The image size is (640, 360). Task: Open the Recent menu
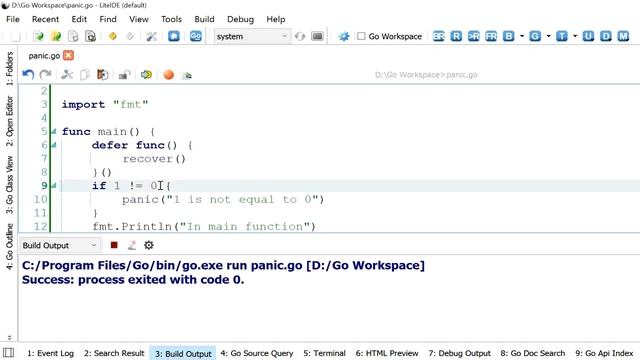[45, 19]
